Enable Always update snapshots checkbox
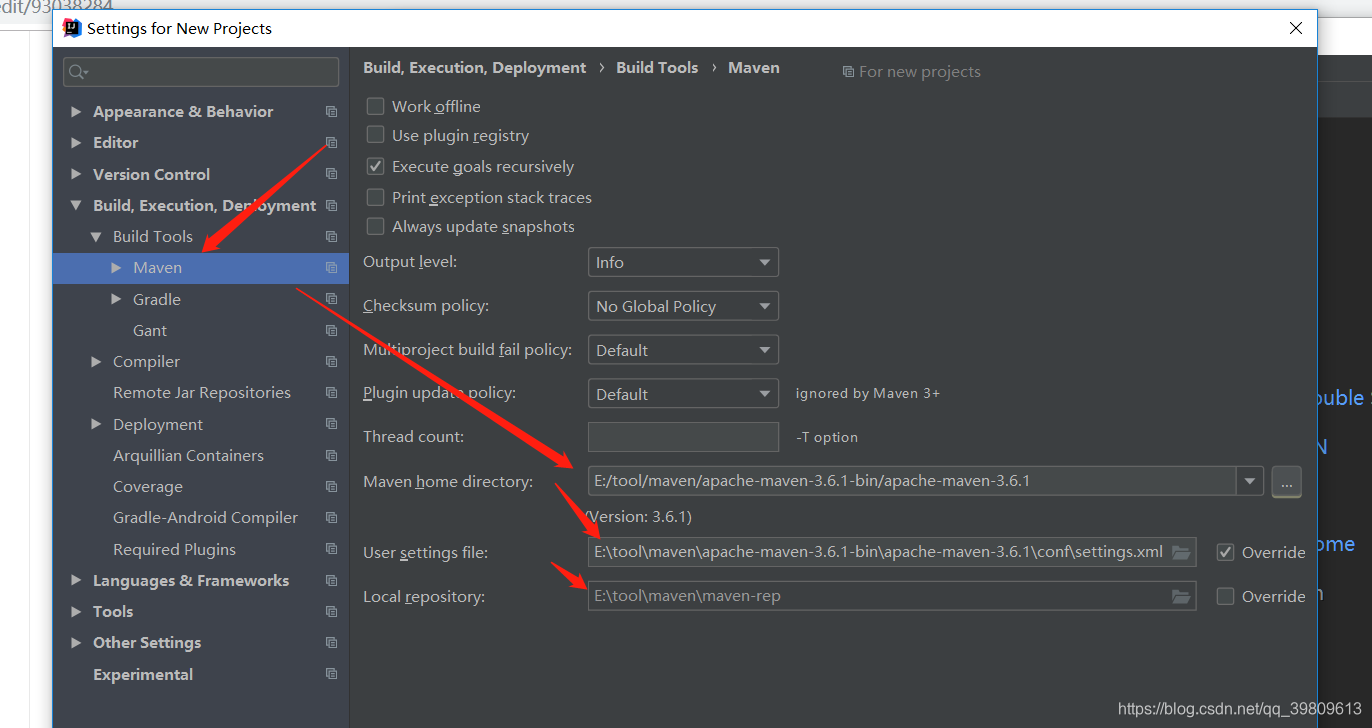Screen dimensions: 1372x728 [375, 226]
